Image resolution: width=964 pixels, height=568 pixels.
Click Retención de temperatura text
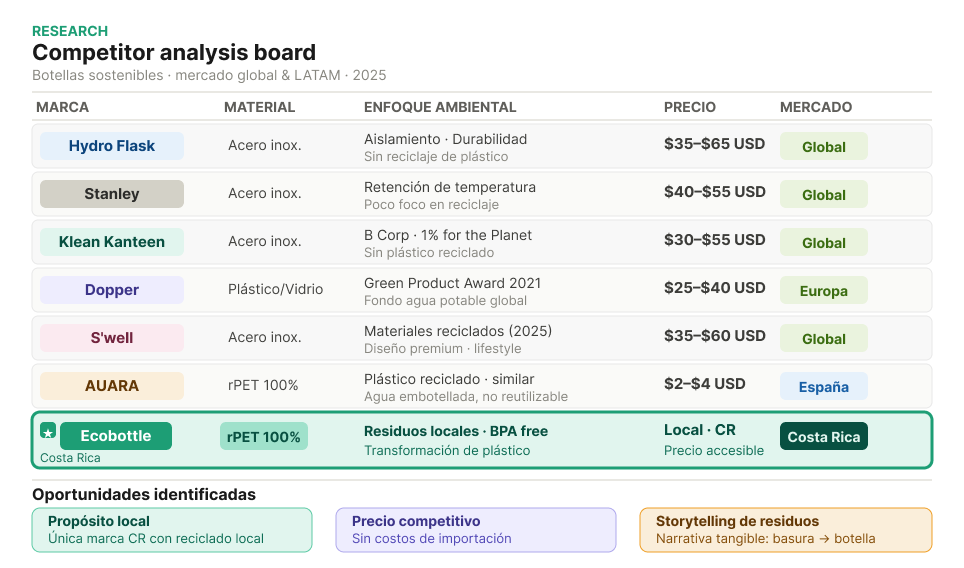pos(450,187)
